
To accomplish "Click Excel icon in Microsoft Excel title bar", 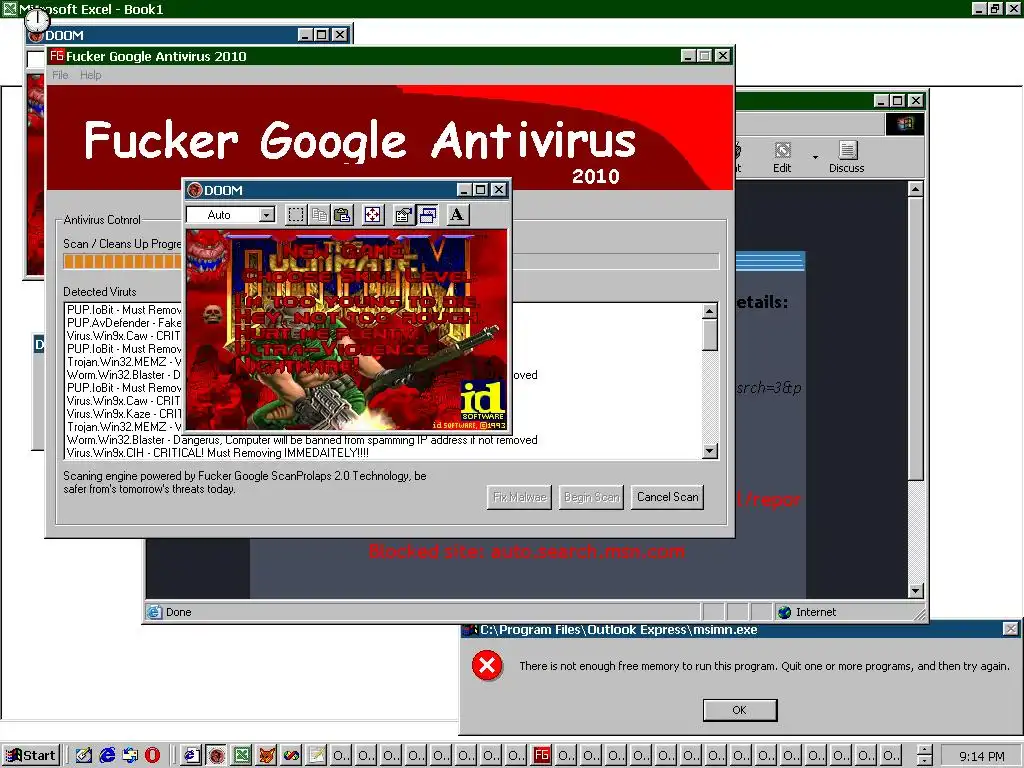I will tap(9, 8).
